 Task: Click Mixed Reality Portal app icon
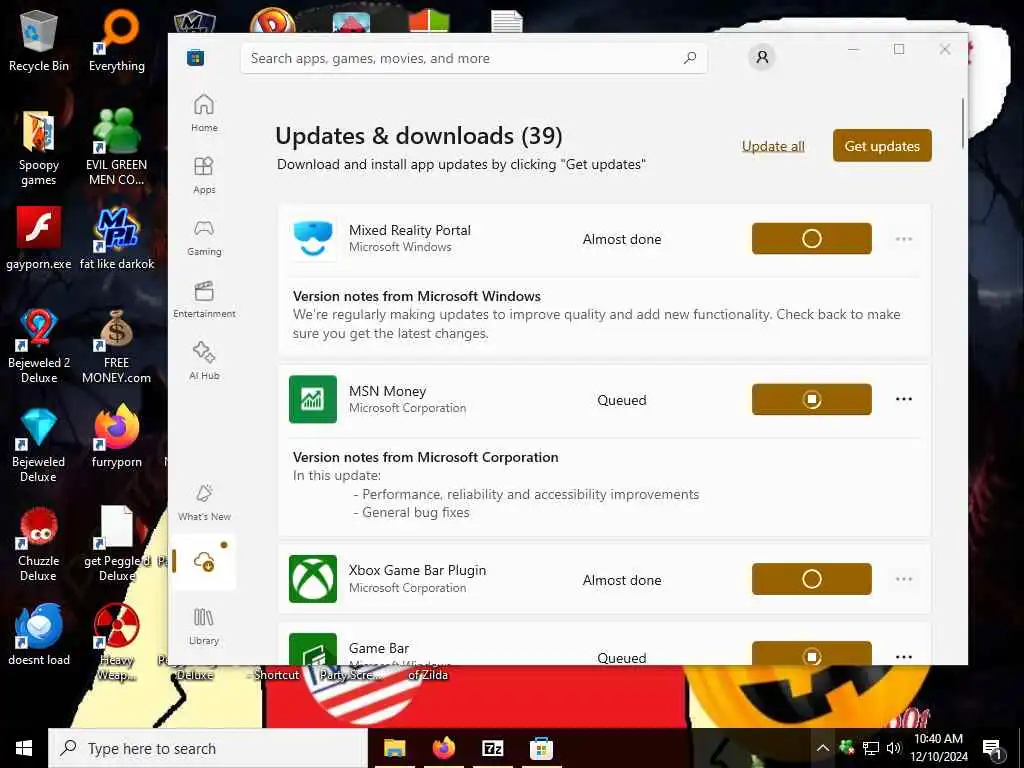(313, 238)
